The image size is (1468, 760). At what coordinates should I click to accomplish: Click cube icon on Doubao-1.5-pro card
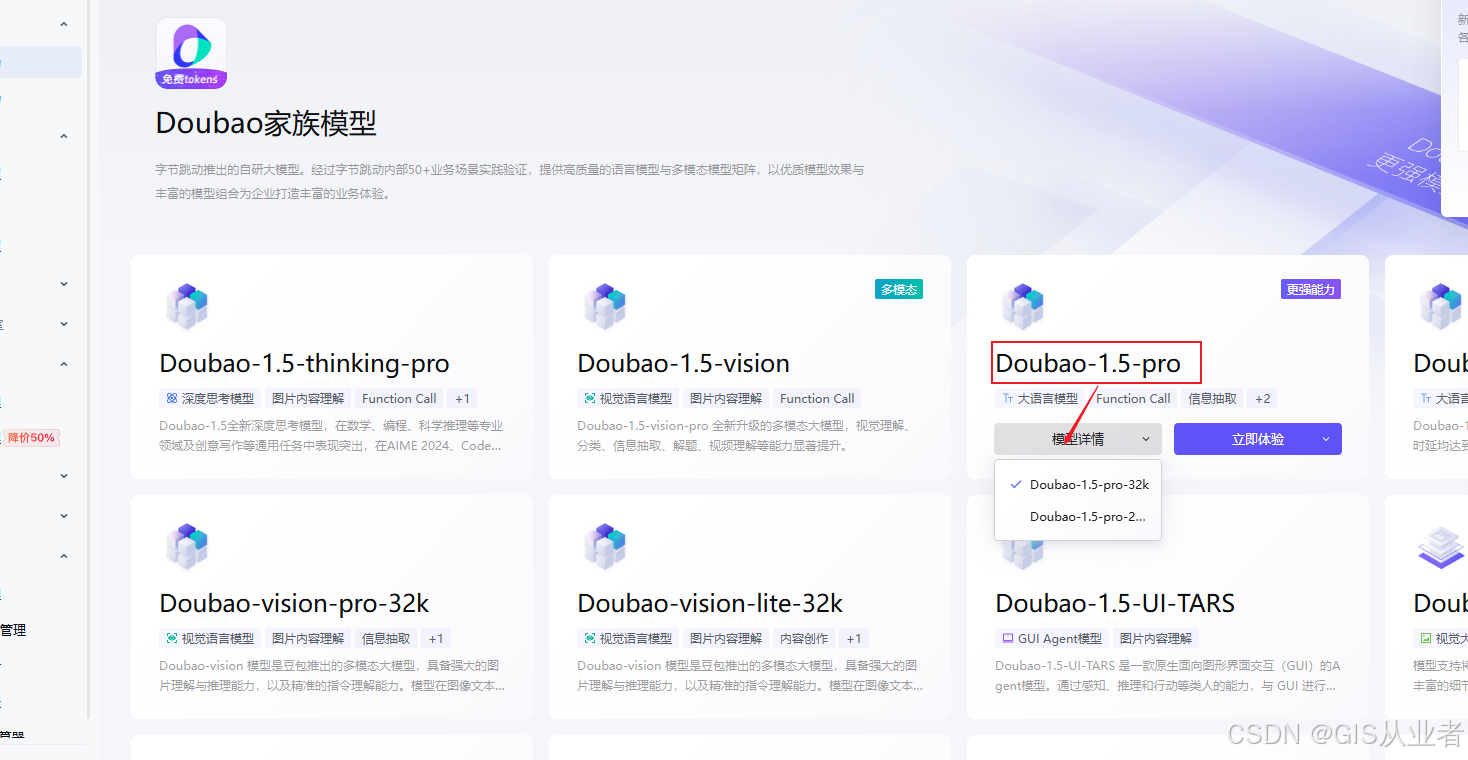point(1023,306)
